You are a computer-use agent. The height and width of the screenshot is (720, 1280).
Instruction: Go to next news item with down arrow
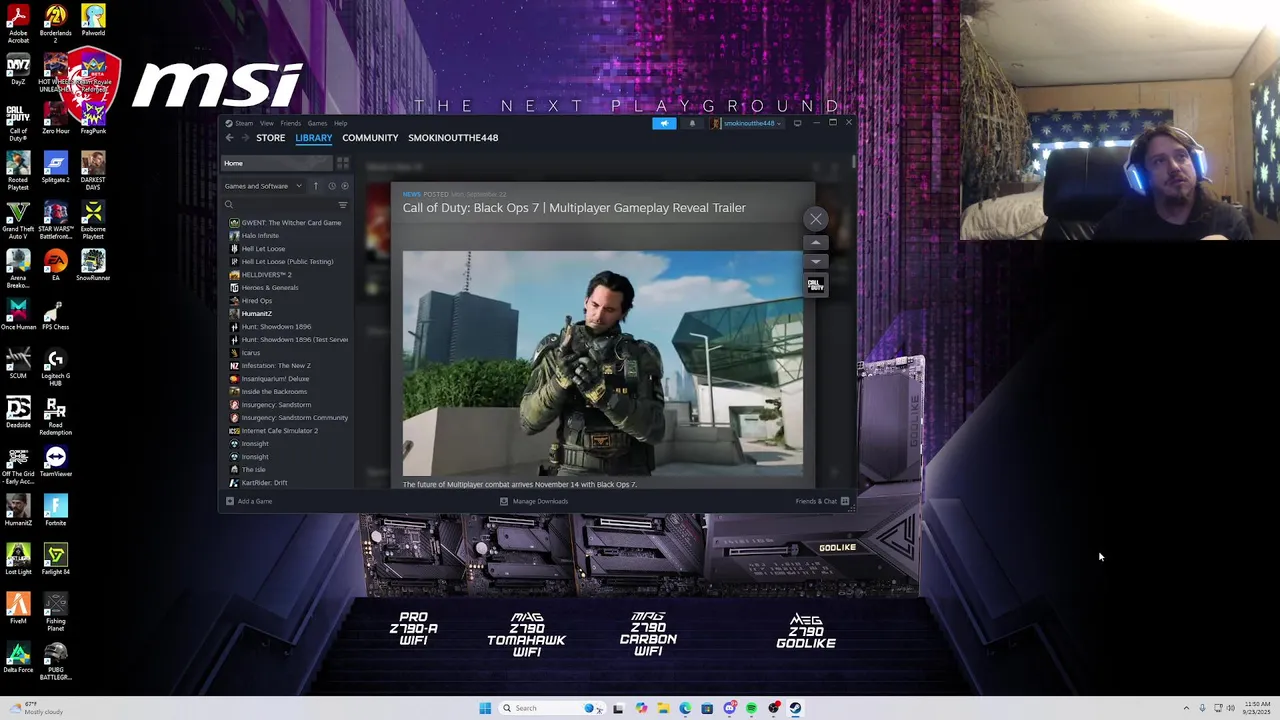tap(816, 261)
